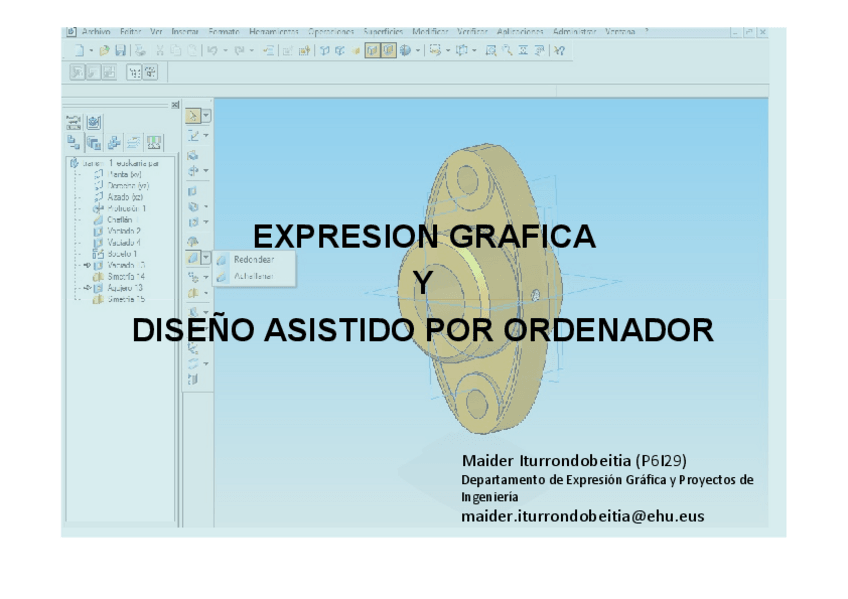Click the dotted-grid icon in second toolbar row
This screenshot has height=599, width=848.
tap(134, 72)
